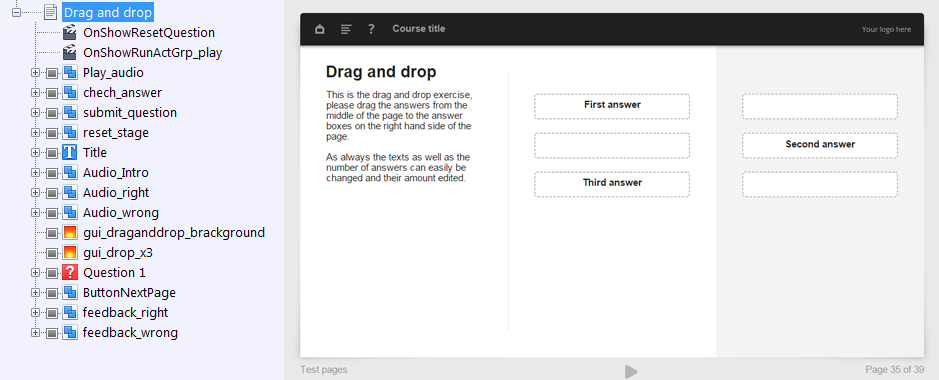Expand the Audio_Intro tree node
This screenshot has height=380, width=939.
pyautogui.click(x=35, y=173)
